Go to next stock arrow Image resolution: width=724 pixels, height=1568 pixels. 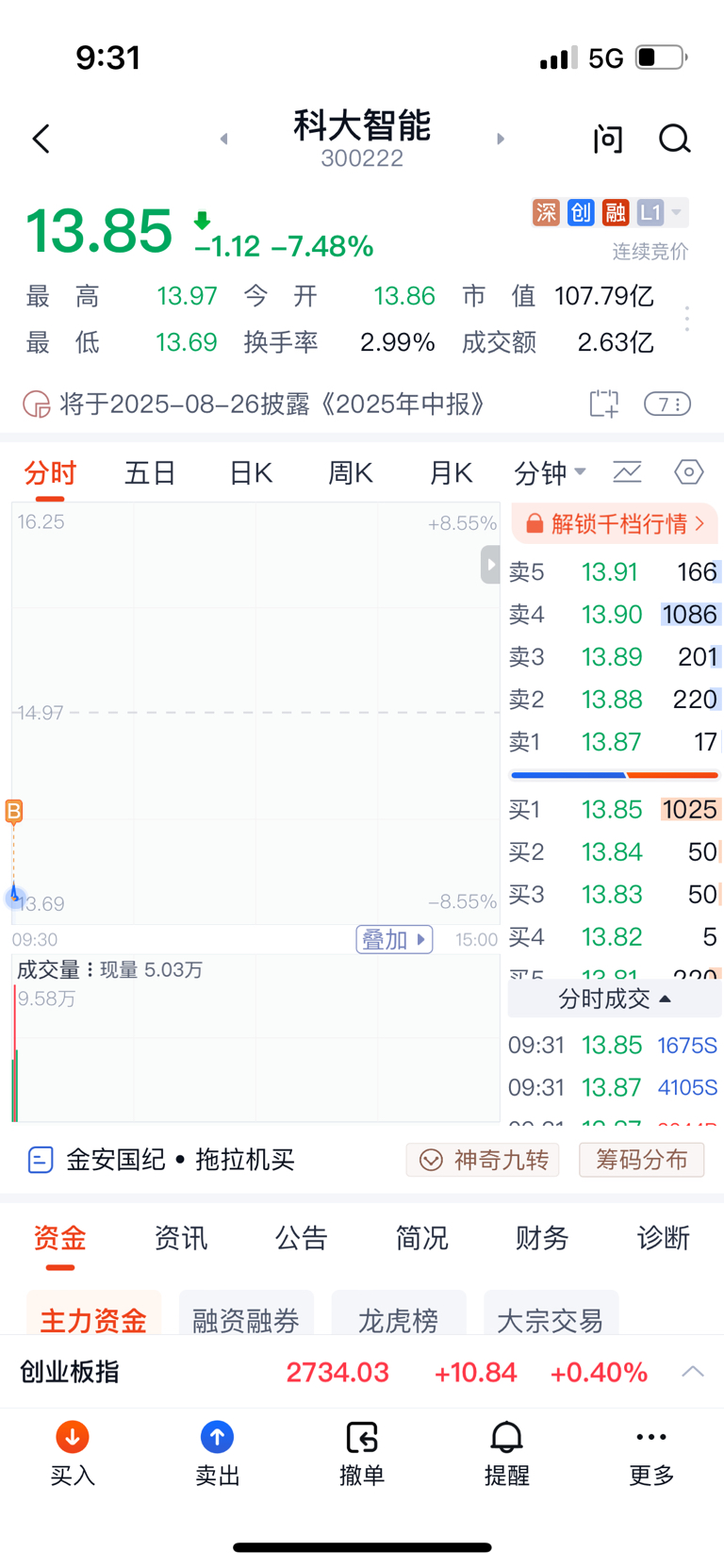(x=501, y=139)
